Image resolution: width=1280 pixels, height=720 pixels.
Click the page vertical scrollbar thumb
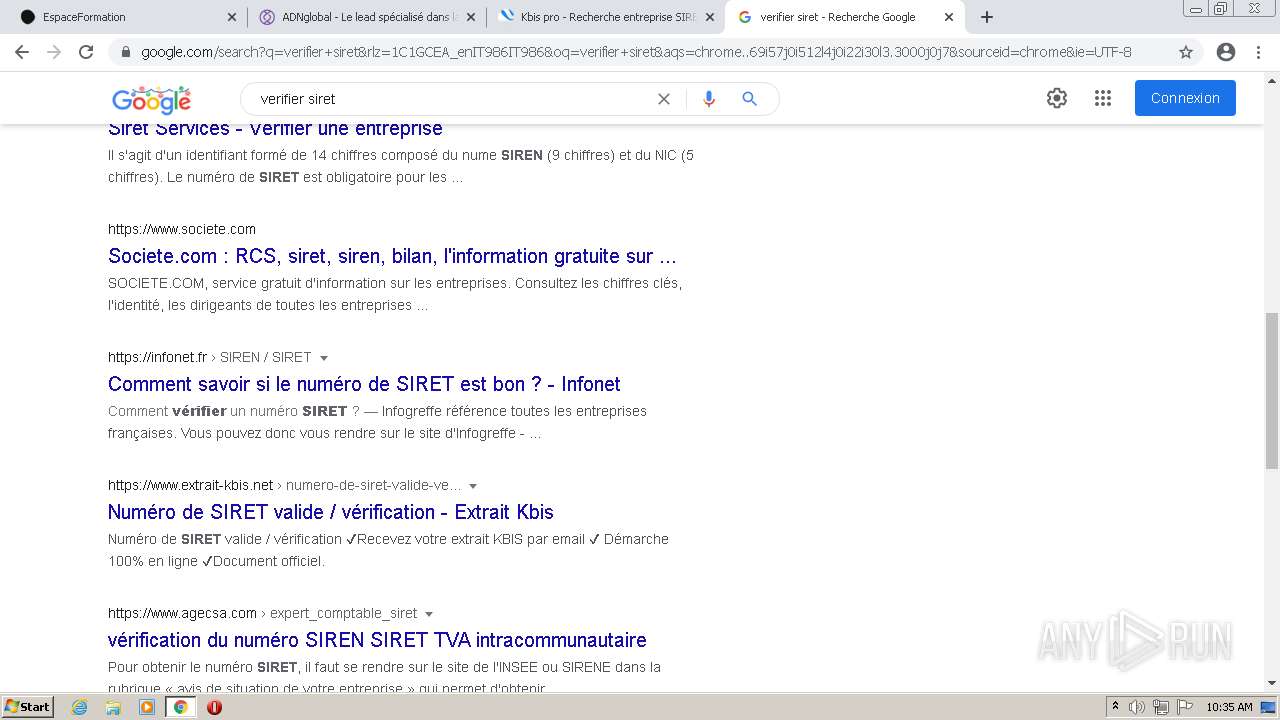coord(1272,390)
